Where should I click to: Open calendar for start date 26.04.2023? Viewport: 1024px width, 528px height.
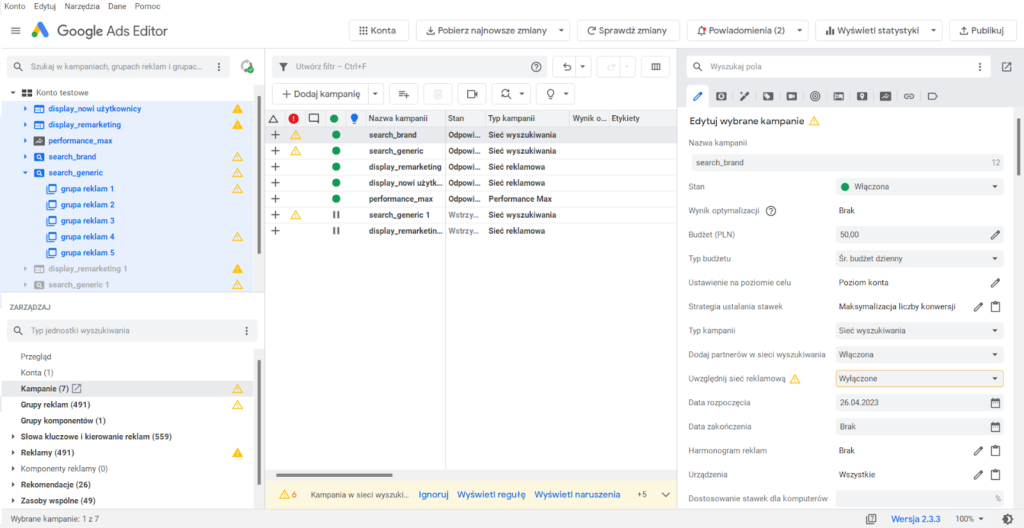tap(995, 403)
